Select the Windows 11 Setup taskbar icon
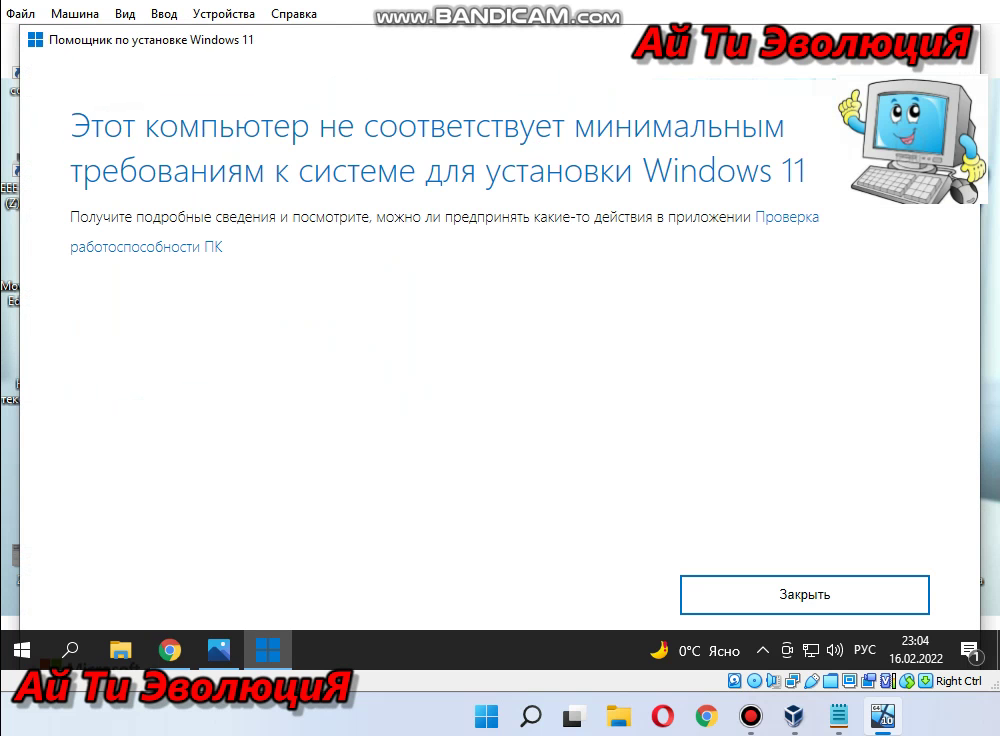 [266, 650]
